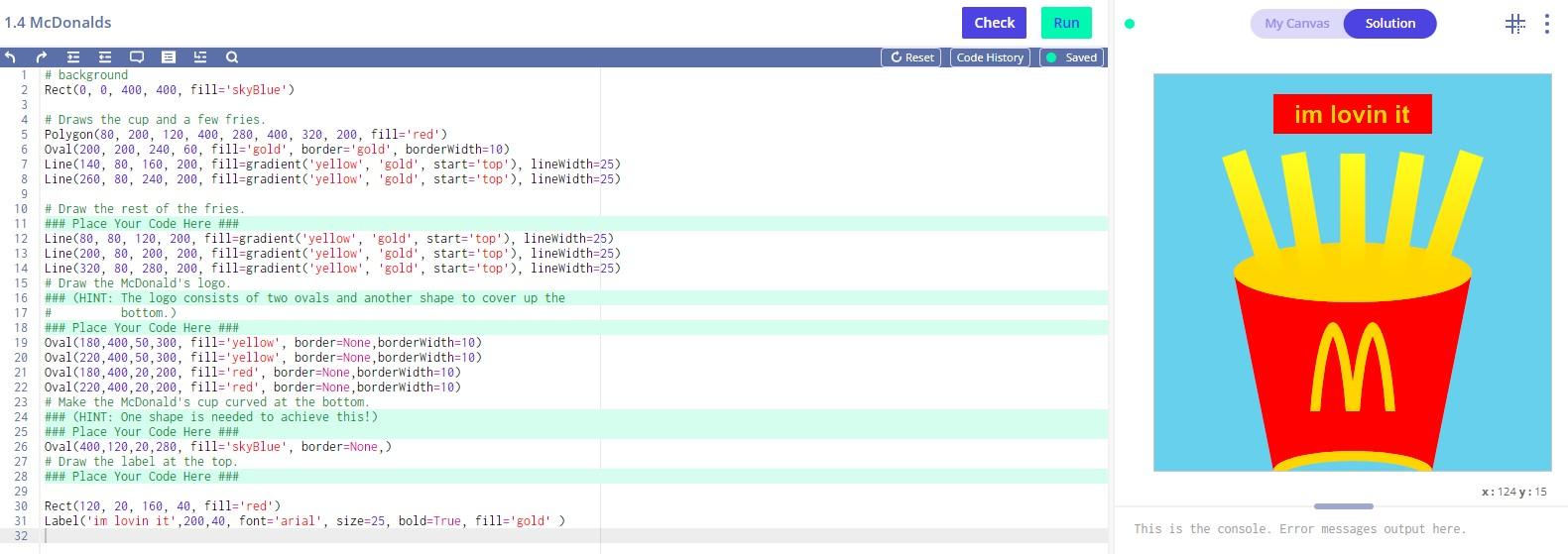
Task: Open the editor search tool
Action: click(x=232, y=57)
